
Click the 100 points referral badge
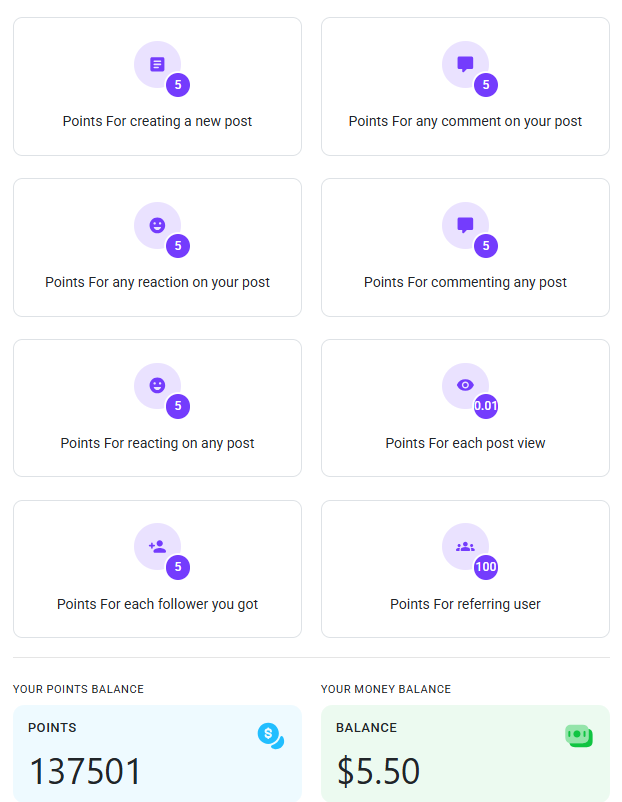[x=486, y=567]
